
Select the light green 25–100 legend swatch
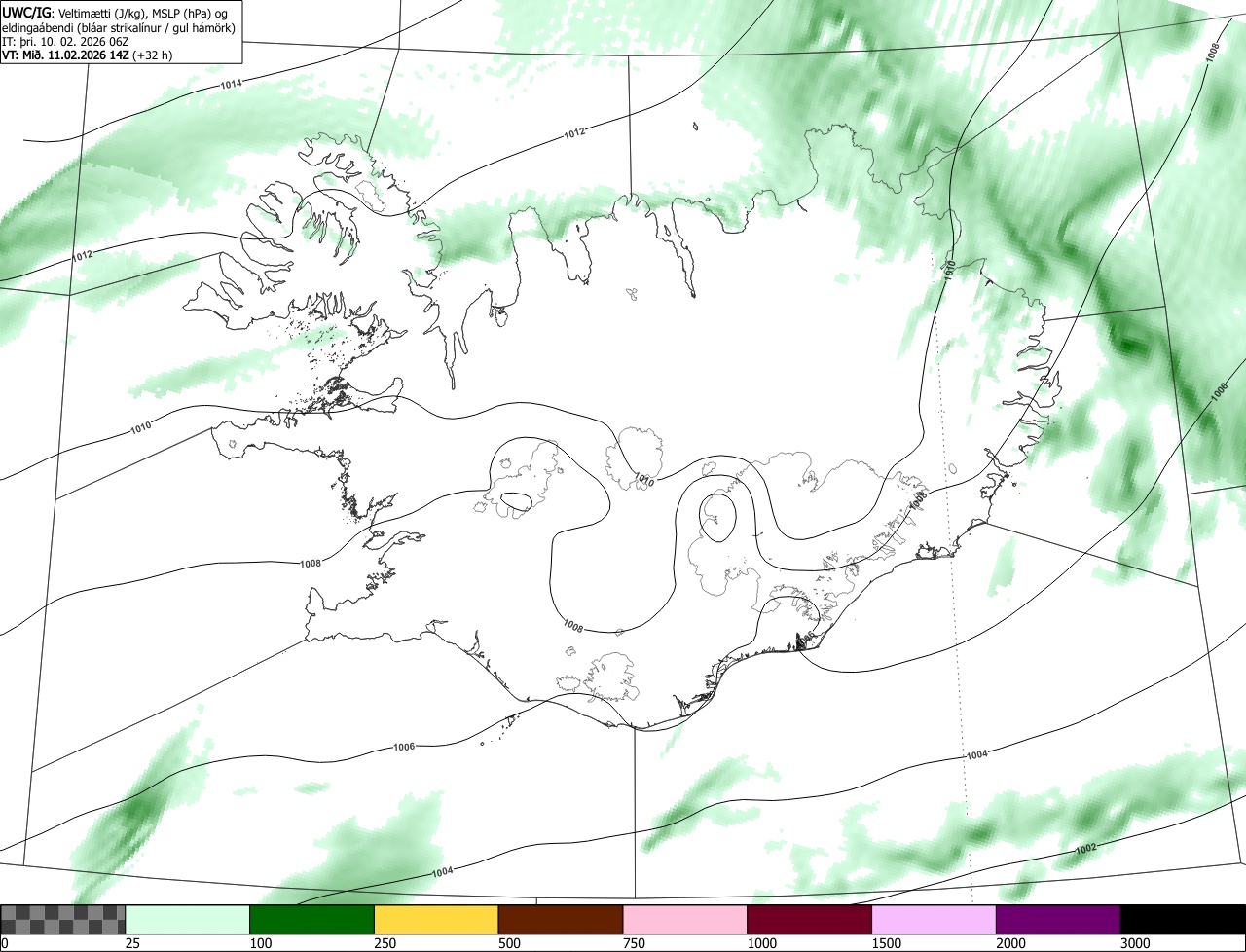point(188,920)
